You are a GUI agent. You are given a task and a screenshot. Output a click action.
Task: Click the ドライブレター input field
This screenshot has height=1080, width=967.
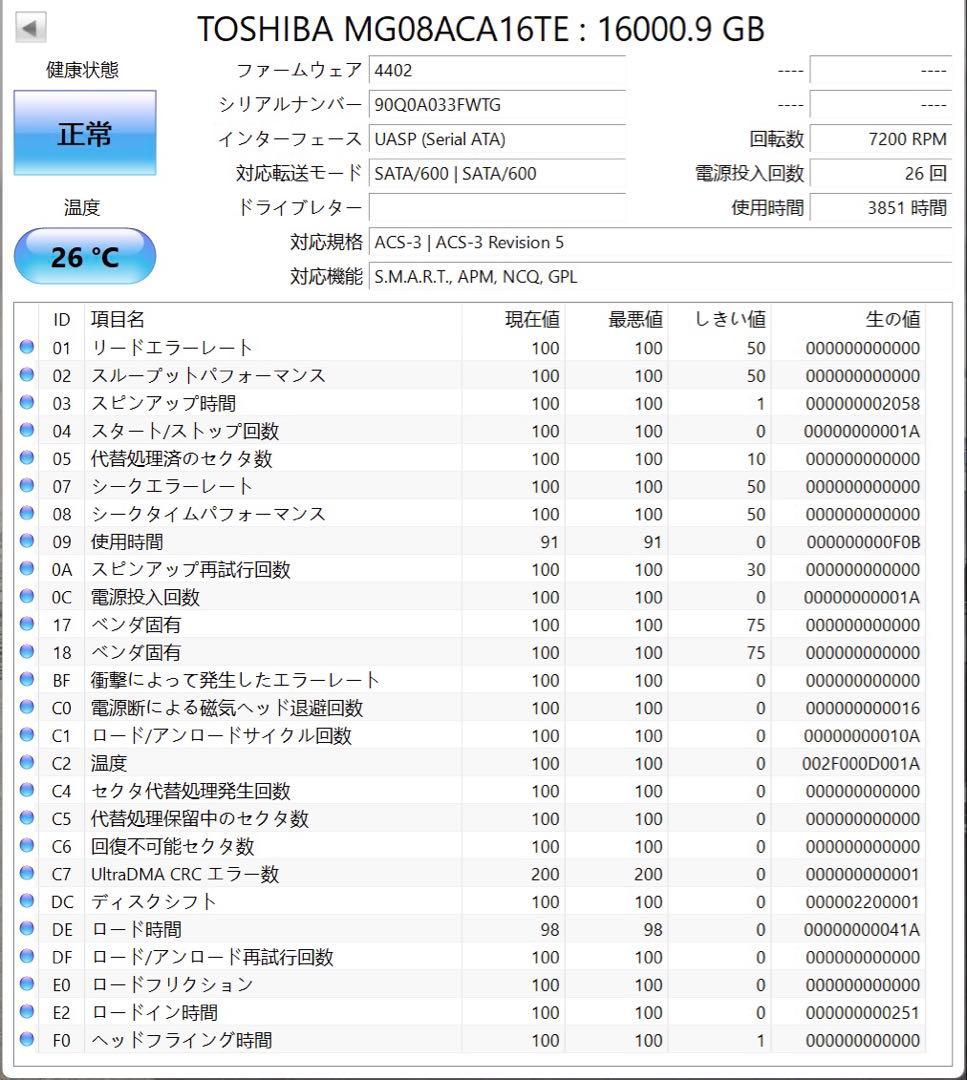tap(497, 208)
